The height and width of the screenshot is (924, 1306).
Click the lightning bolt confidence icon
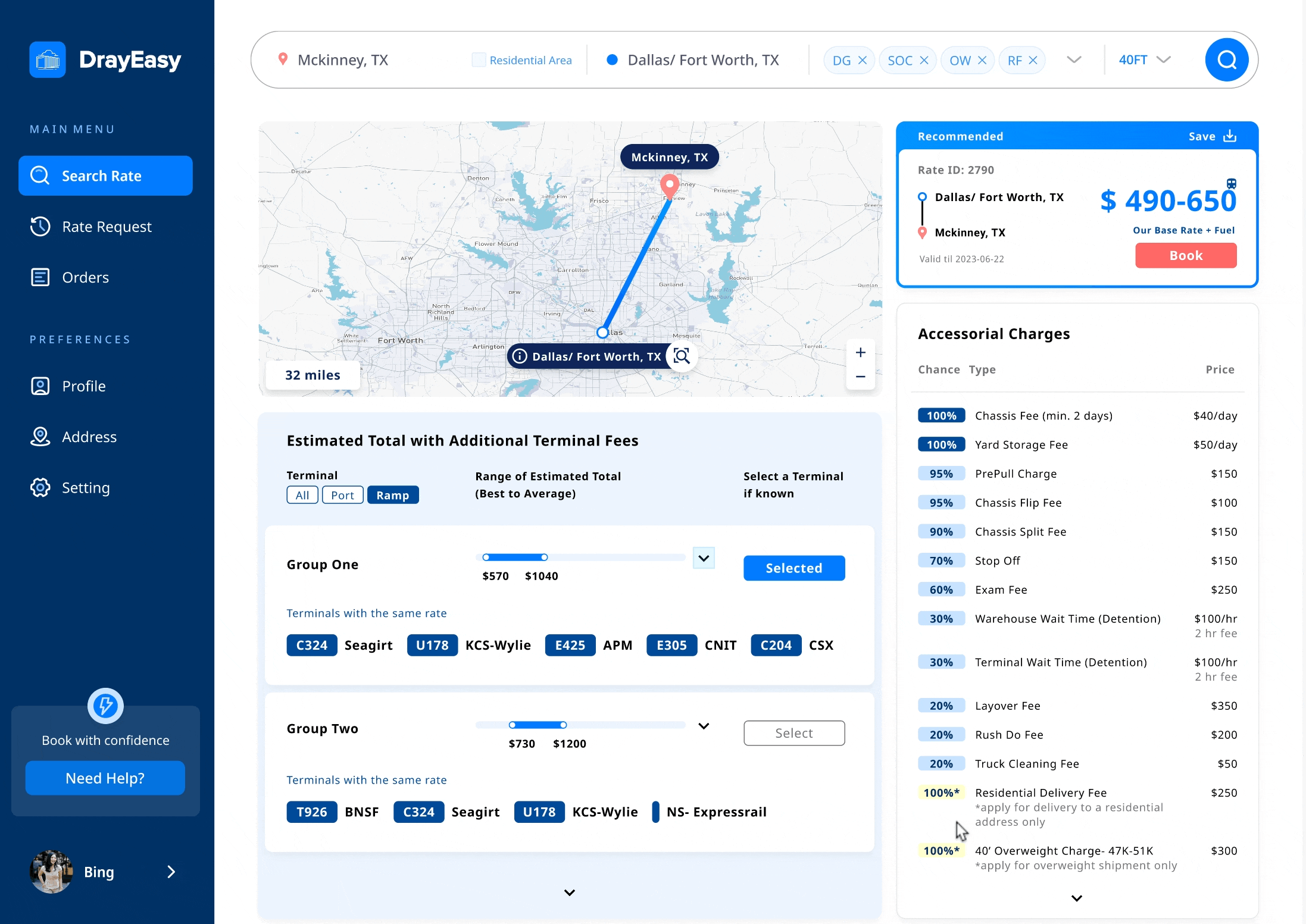coord(105,706)
